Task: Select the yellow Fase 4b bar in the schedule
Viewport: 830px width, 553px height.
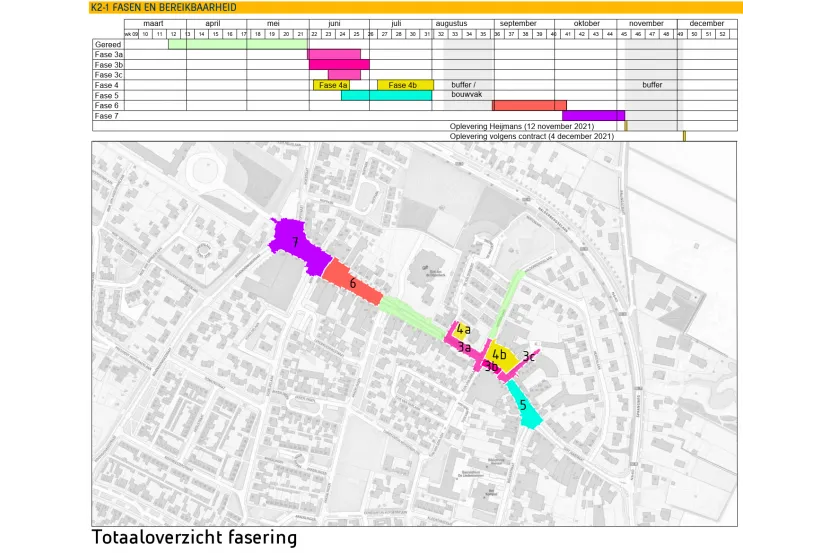Action: click(405, 85)
